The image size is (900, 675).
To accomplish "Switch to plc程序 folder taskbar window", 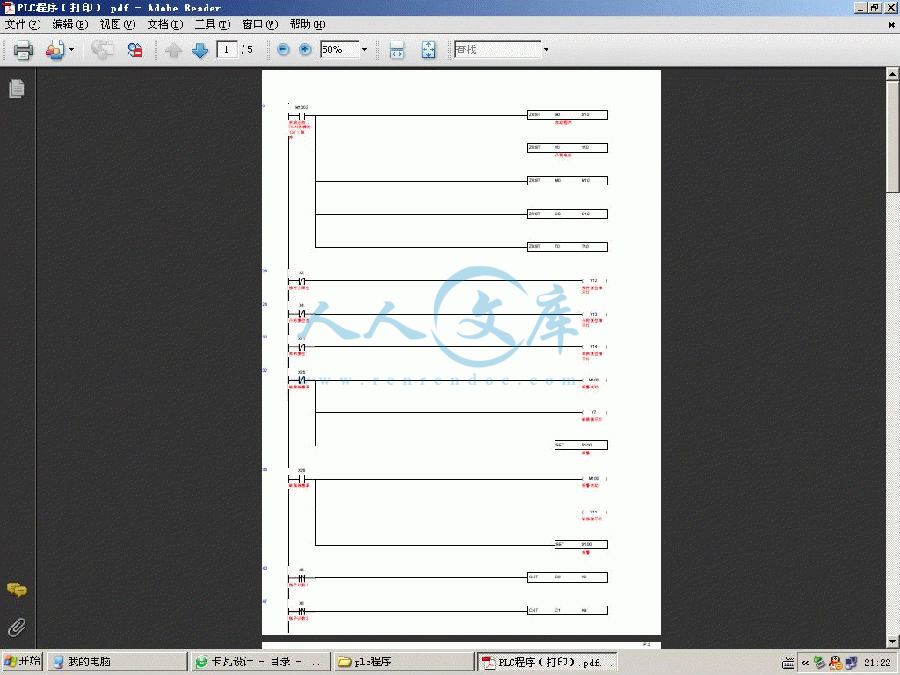I will 404,662.
